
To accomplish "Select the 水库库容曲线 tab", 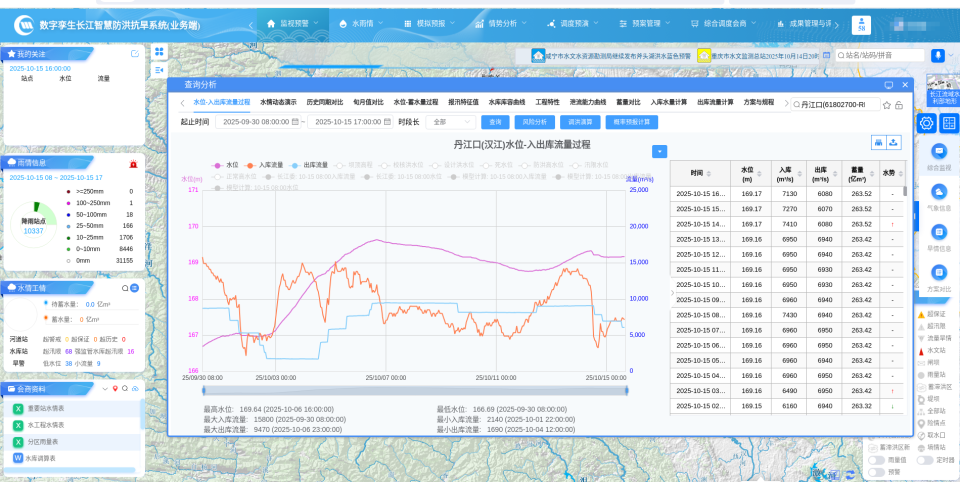I will point(507,102).
